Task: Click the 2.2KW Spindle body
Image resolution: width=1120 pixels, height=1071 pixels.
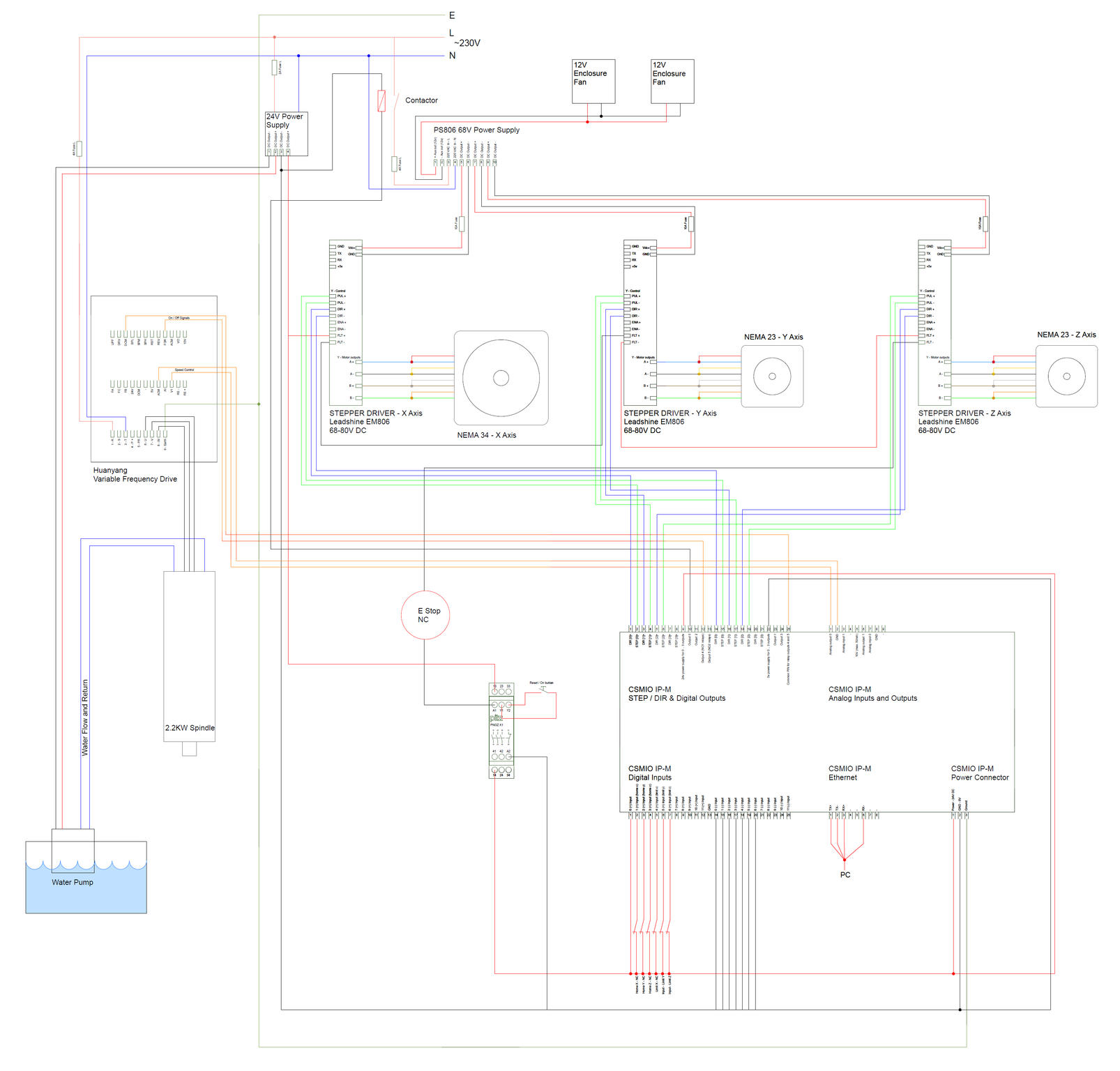Action: pos(189,655)
